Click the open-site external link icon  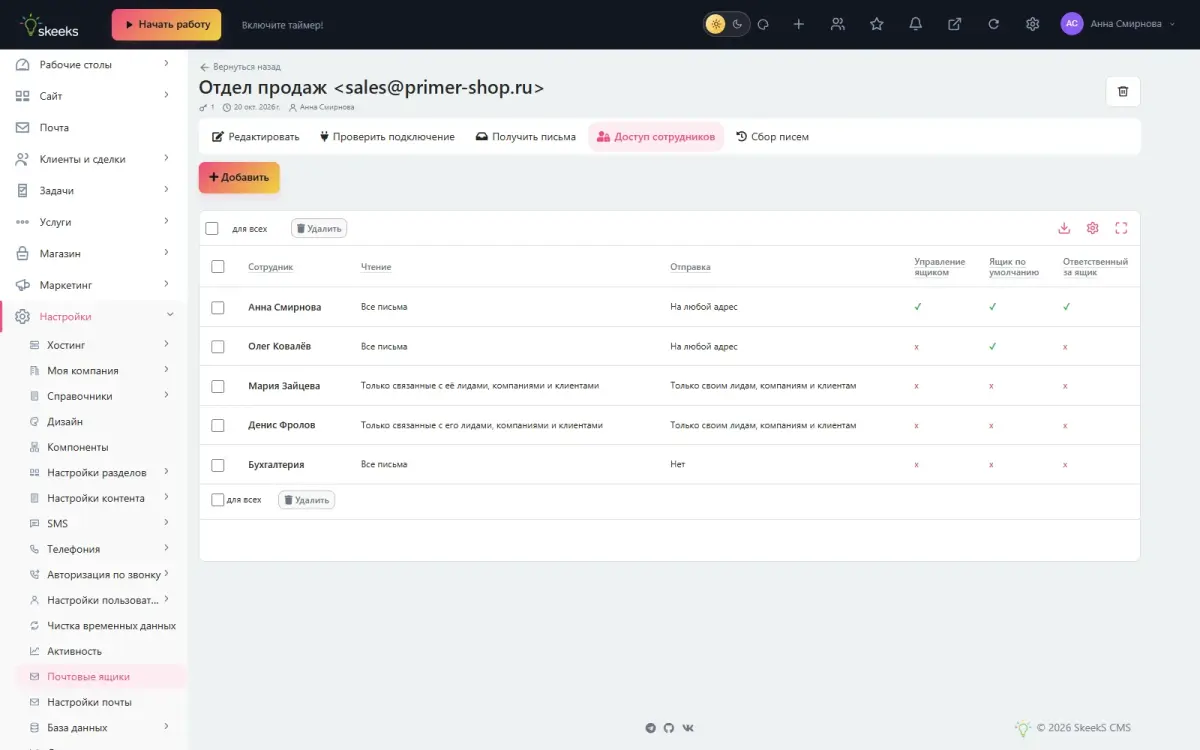pyautogui.click(x=955, y=24)
